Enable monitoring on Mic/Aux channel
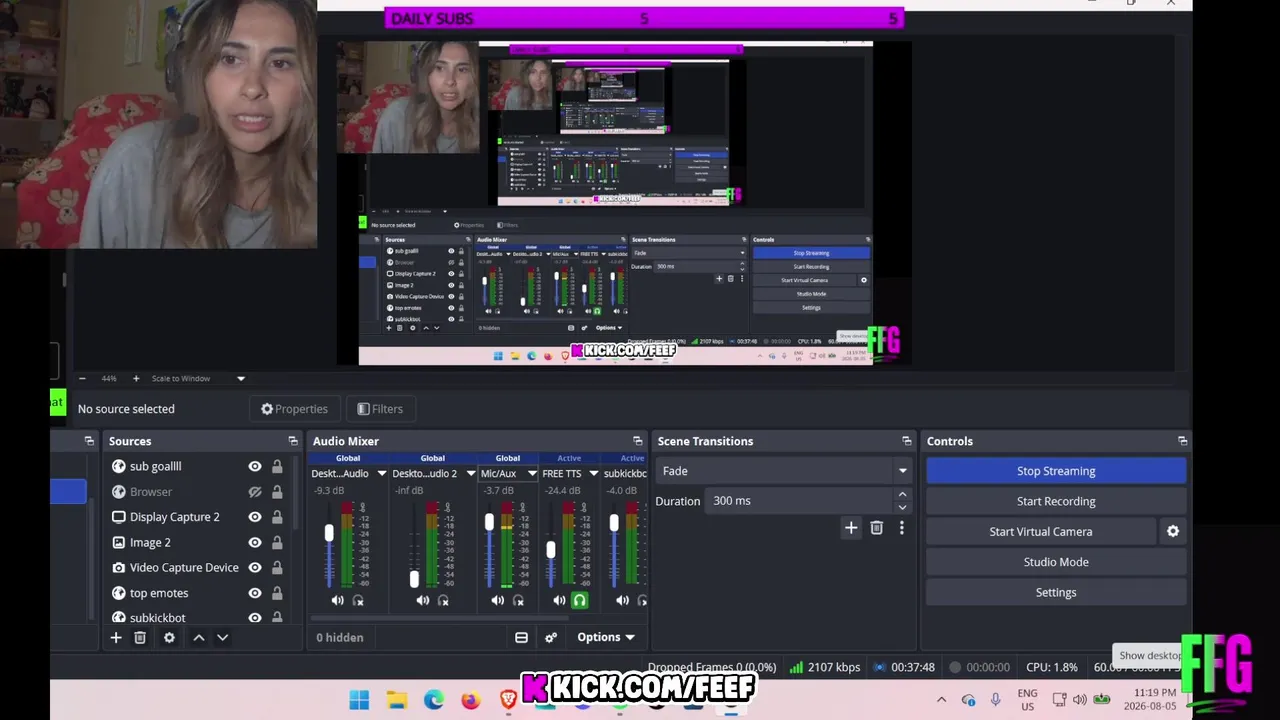 [518, 600]
